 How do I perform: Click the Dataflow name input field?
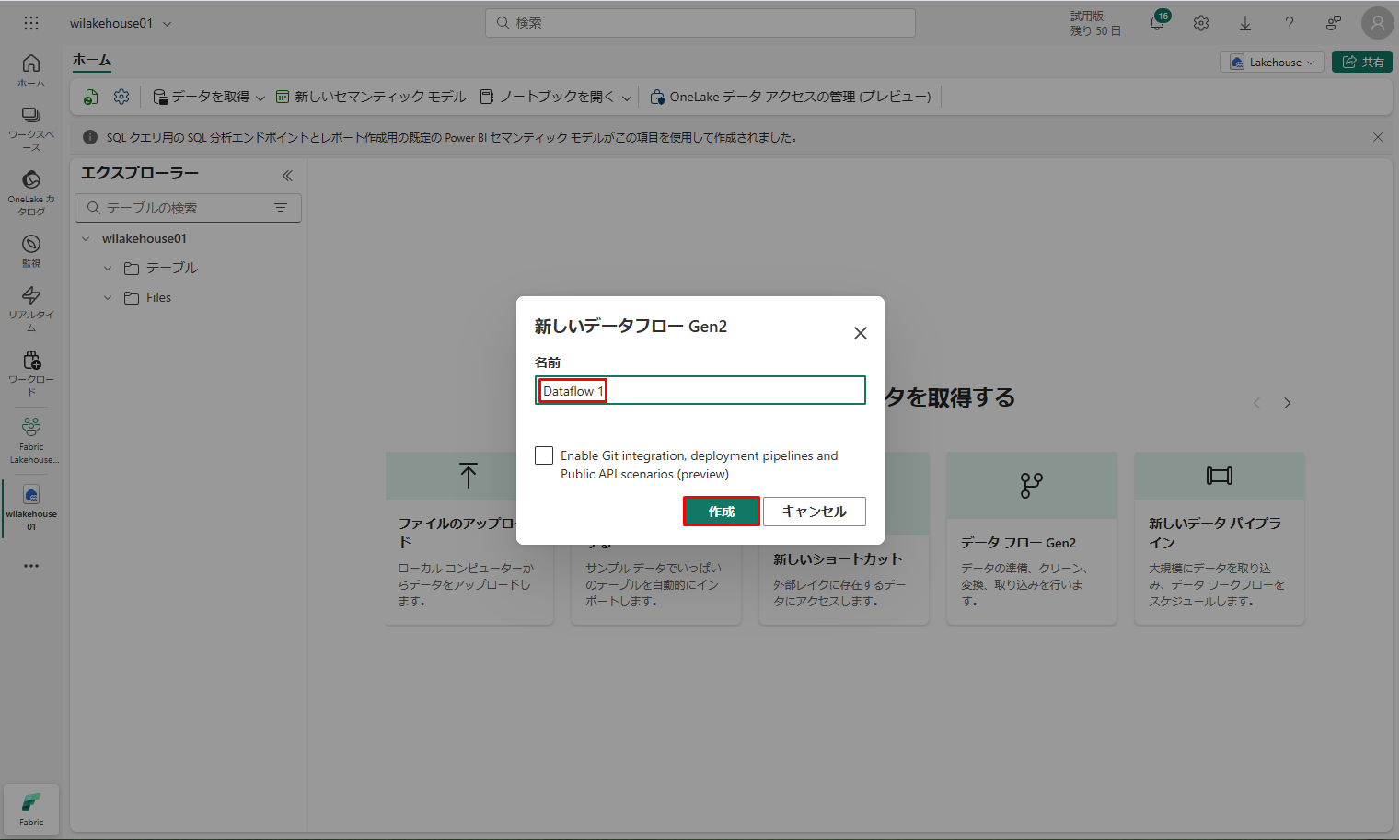pyautogui.click(x=700, y=391)
